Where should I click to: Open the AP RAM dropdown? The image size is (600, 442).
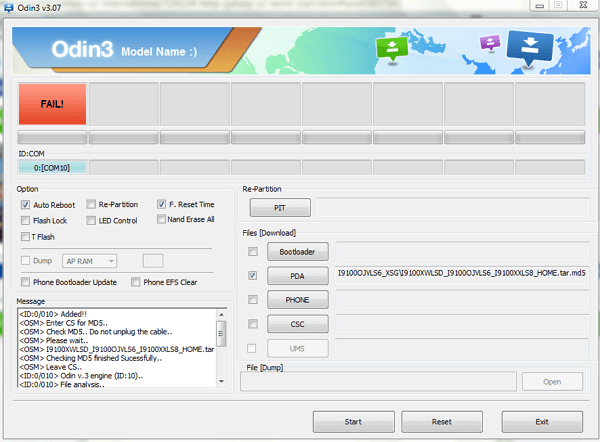point(90,261)
